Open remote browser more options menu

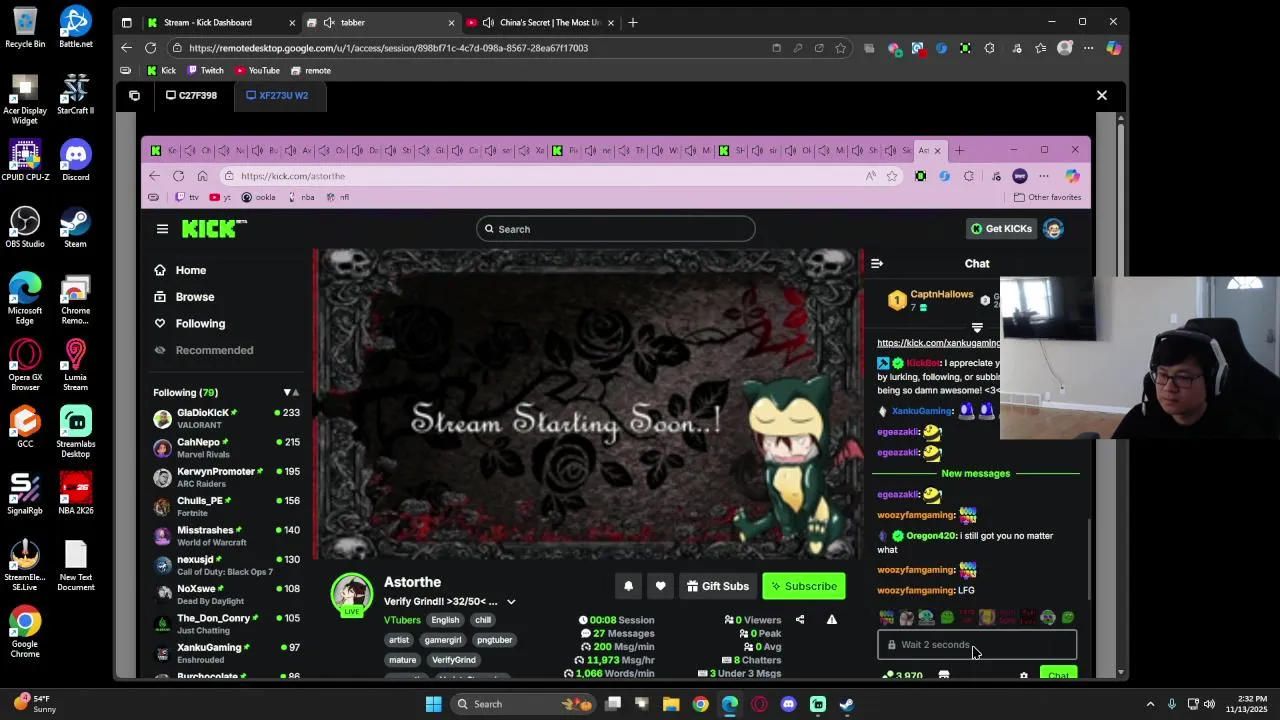click(1044, 176)
